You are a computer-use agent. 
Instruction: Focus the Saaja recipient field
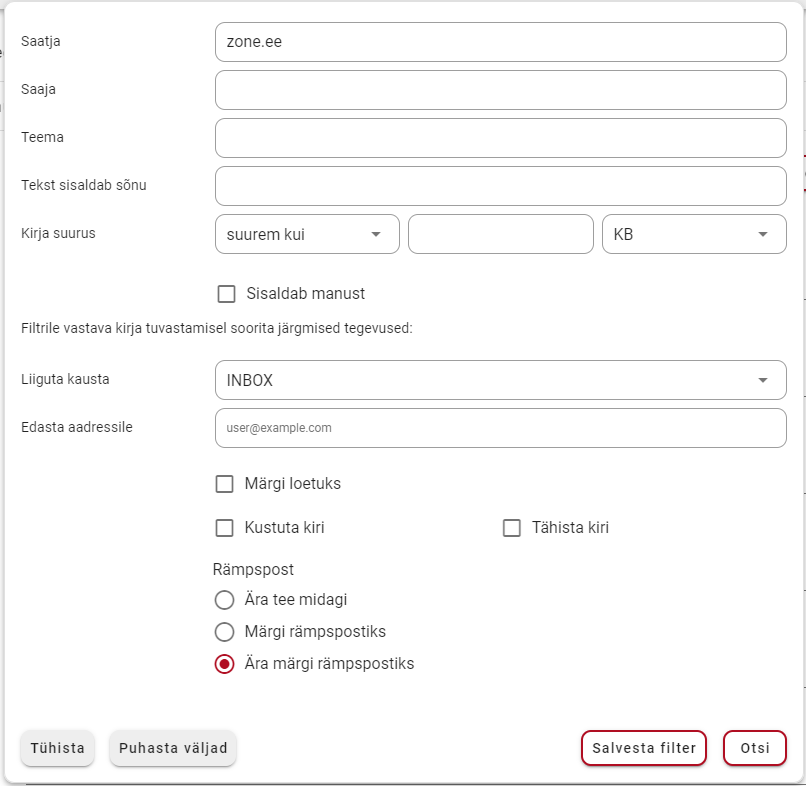pos(500,90)
